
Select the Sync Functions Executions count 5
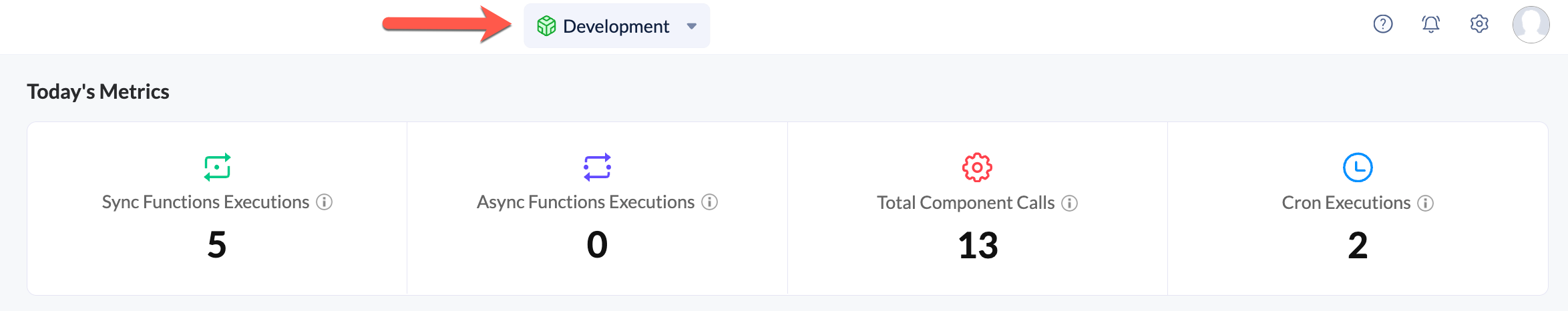point(217,244)
